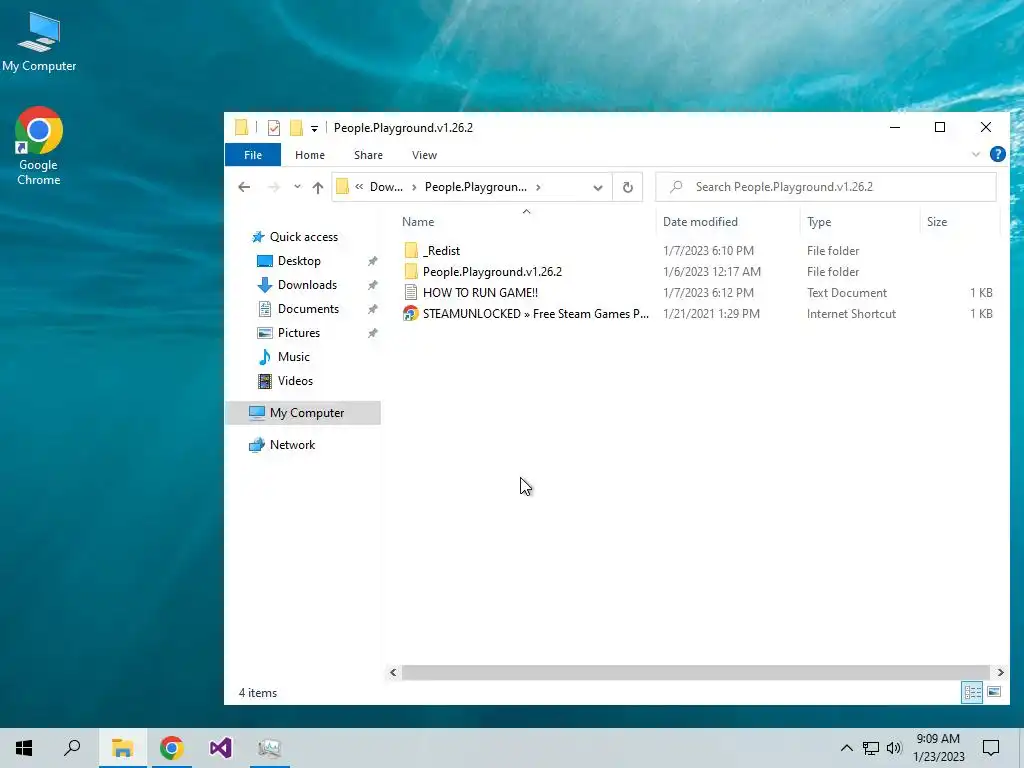Screen dimensions: 1024x768
Task: Open the File menu
Action: (x=253, y=155)
